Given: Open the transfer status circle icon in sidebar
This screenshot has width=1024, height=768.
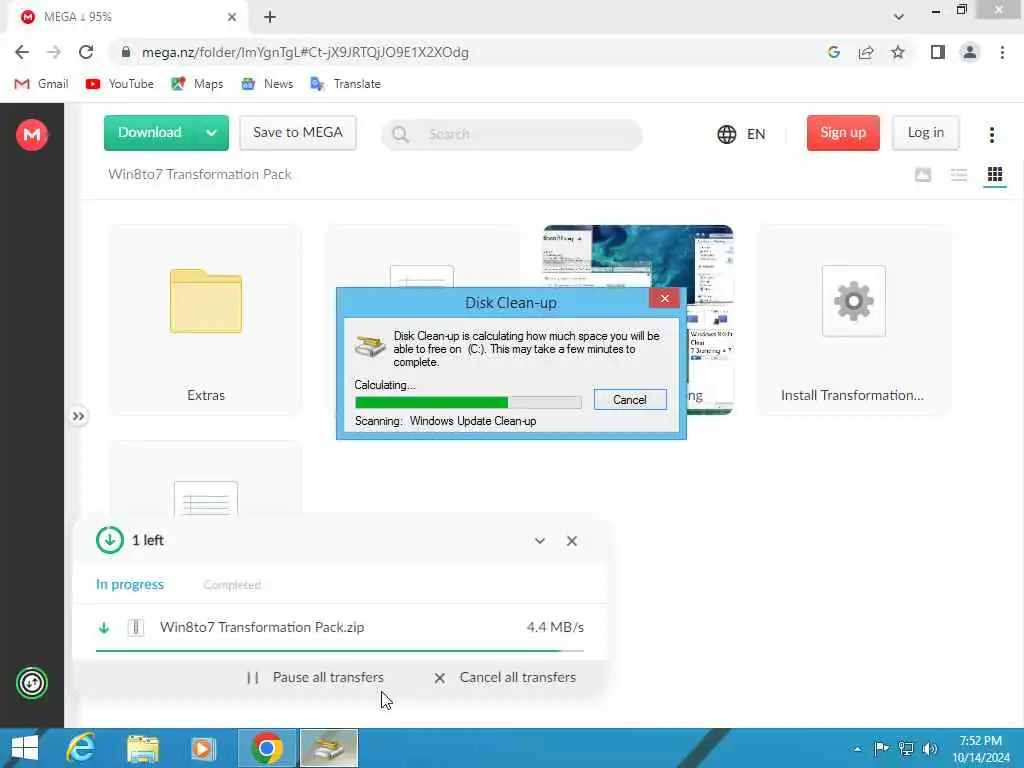Looking at the screenshot, I should (x=31, y=683).
